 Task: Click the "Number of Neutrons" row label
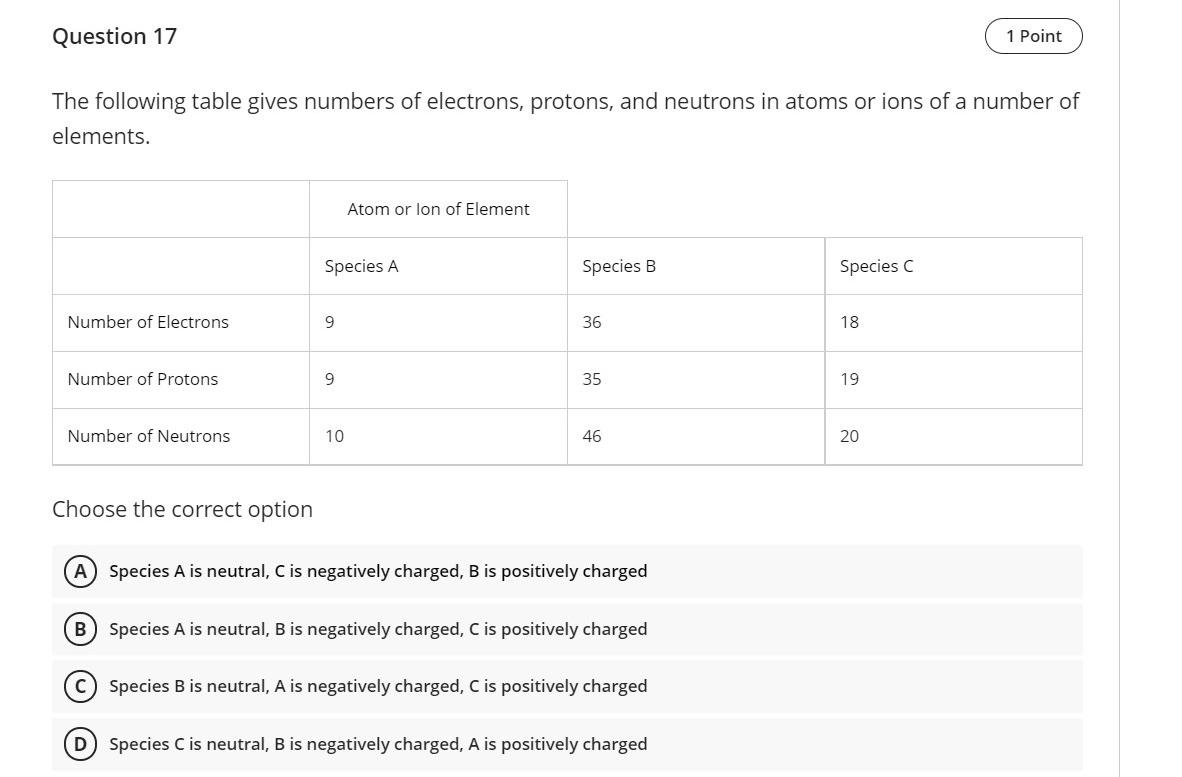tap(149, 436)
